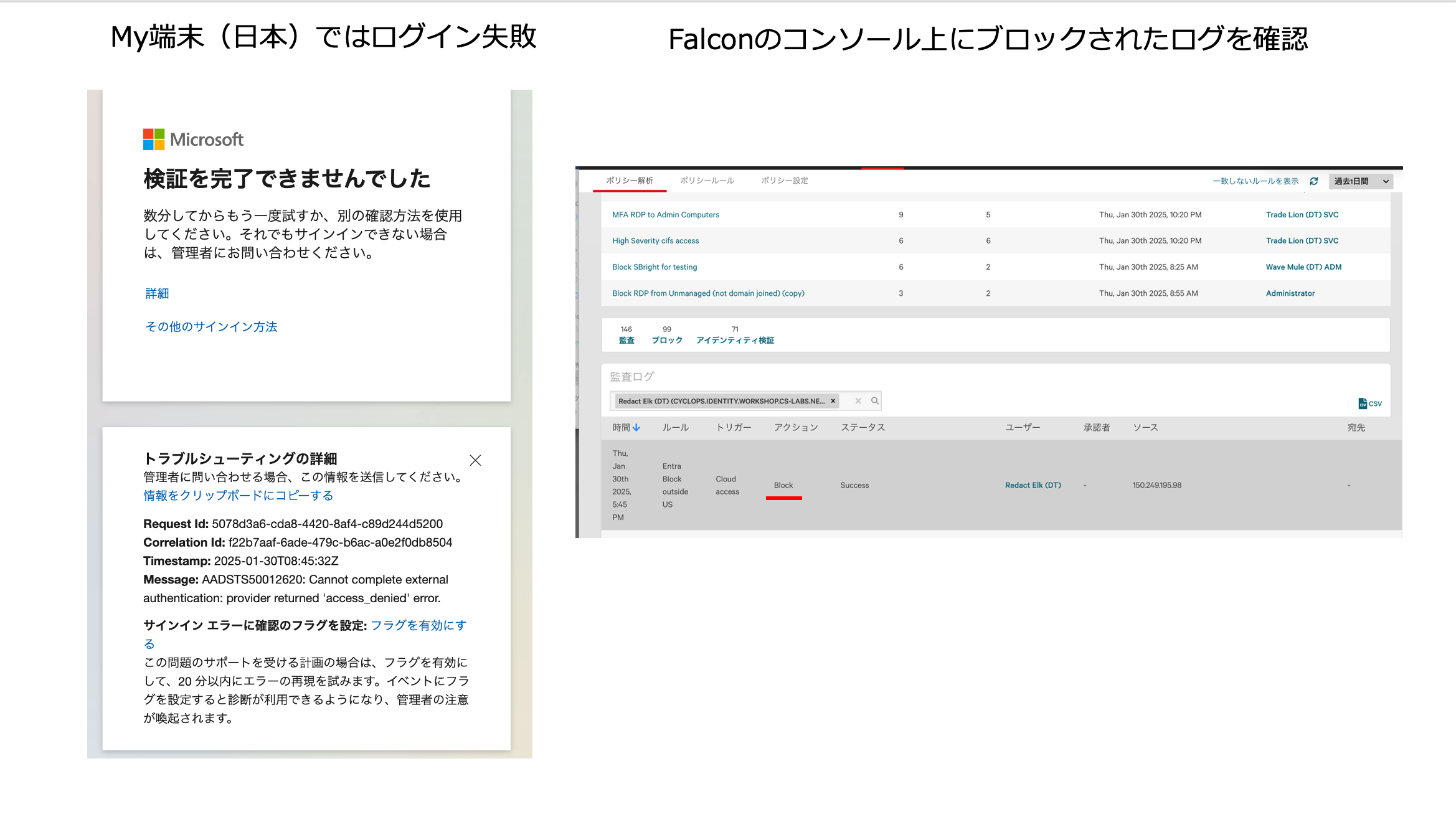Click search magnifier in audit log filter
Screen dimensions: 1456x827
pyautogui.click(x=875, y=401)
